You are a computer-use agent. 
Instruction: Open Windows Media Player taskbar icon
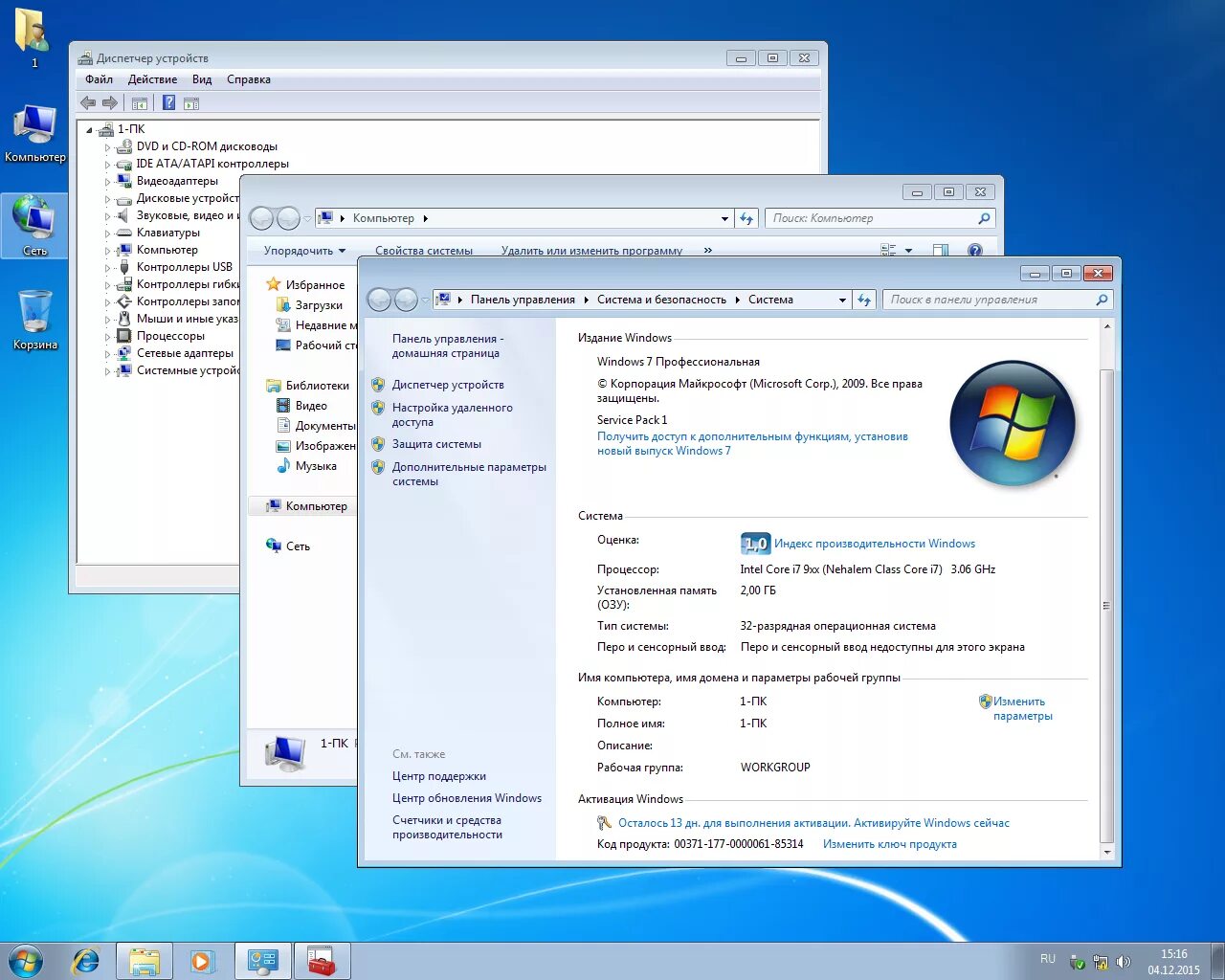[203, 961]
